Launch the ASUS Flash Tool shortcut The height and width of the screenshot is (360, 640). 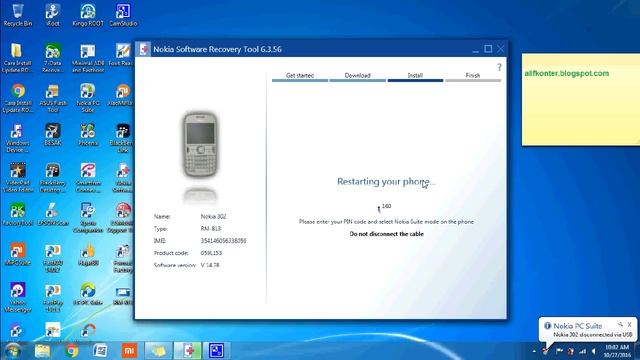(x=53, y=98)
